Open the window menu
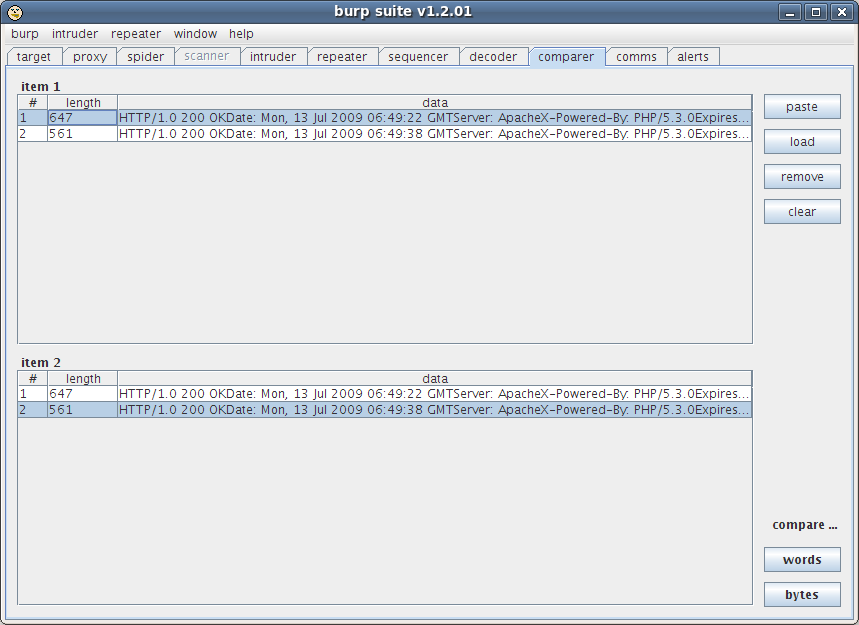Viewport: 859px width, 625px height. [195, 33]
